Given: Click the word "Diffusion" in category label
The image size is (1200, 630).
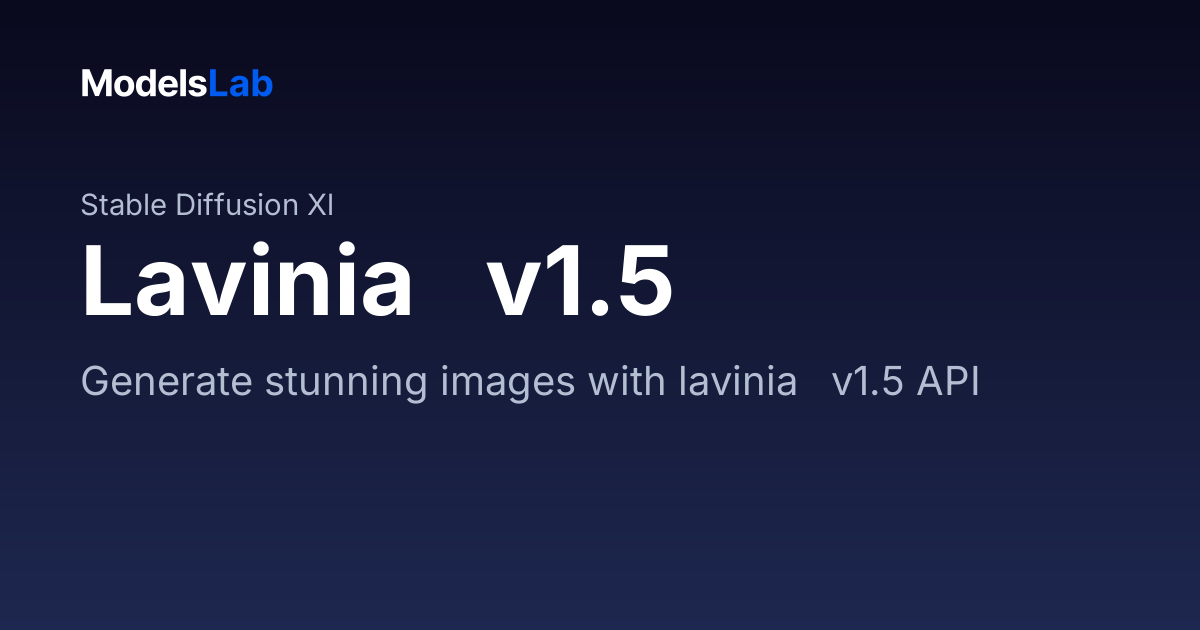Looking at the screenshot, I should [x=236, y=205].
